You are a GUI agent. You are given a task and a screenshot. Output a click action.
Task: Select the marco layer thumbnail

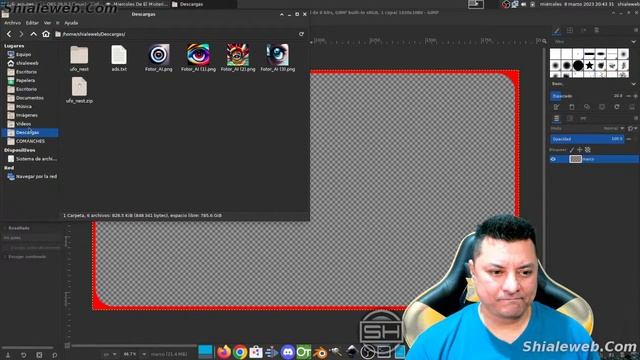[576, 159]
